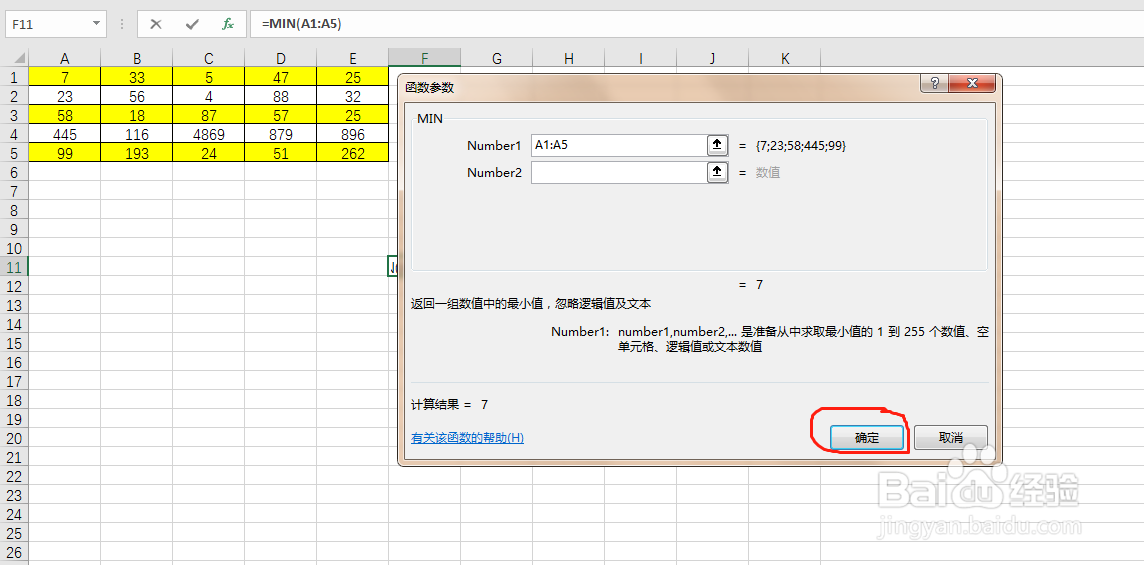Click the formula bar showing =MIN(A1:A5)
The height and width of the screenshot is (565, 1144).
[697, 24]
